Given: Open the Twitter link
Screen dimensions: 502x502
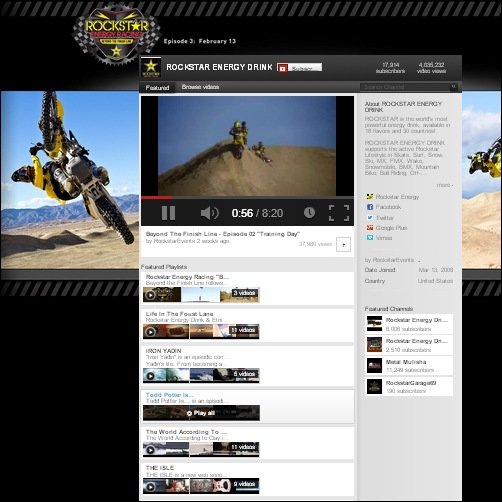Looking at the screenshot, I should coord(385,218).
